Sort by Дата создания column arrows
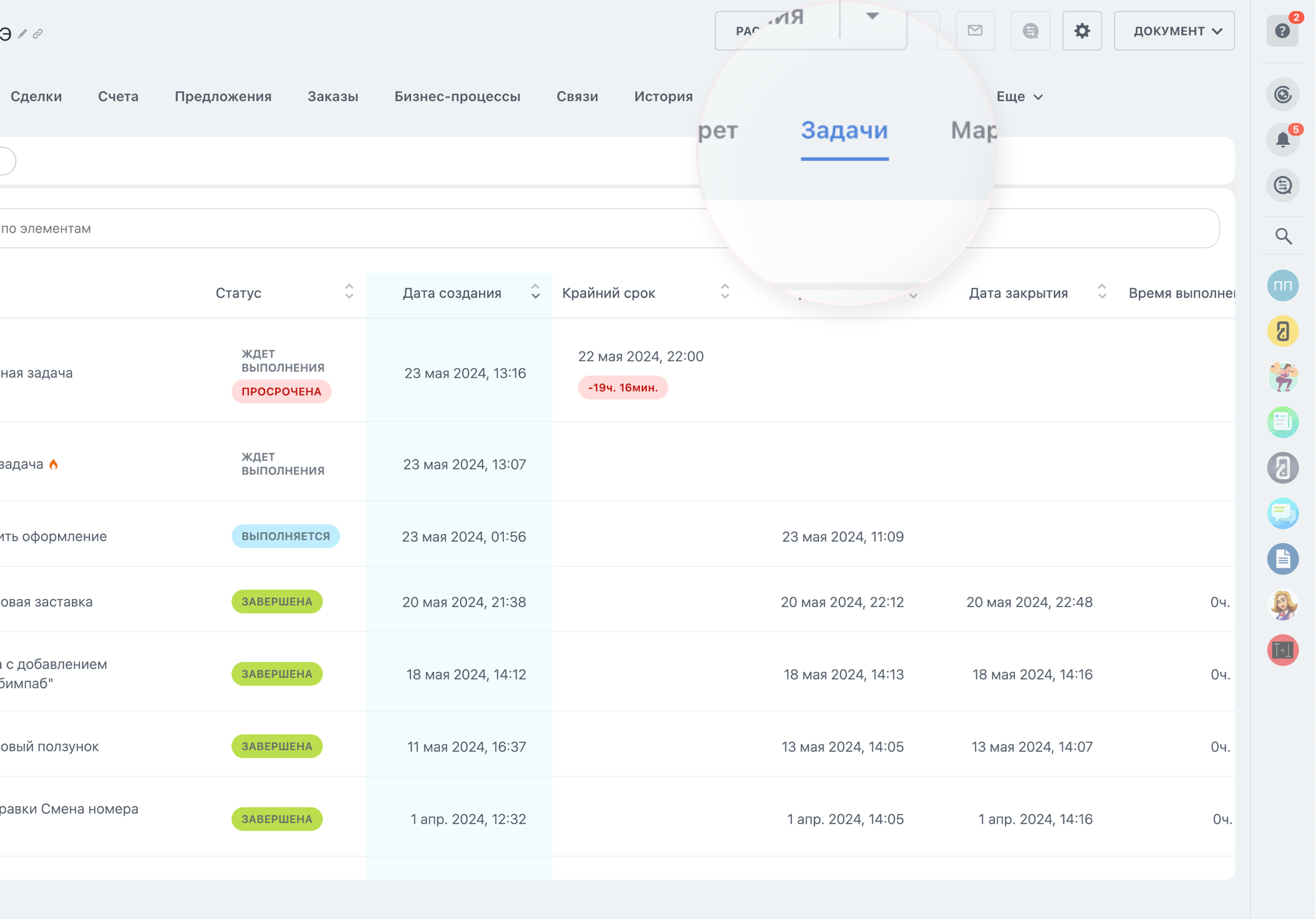 point(535,292)
